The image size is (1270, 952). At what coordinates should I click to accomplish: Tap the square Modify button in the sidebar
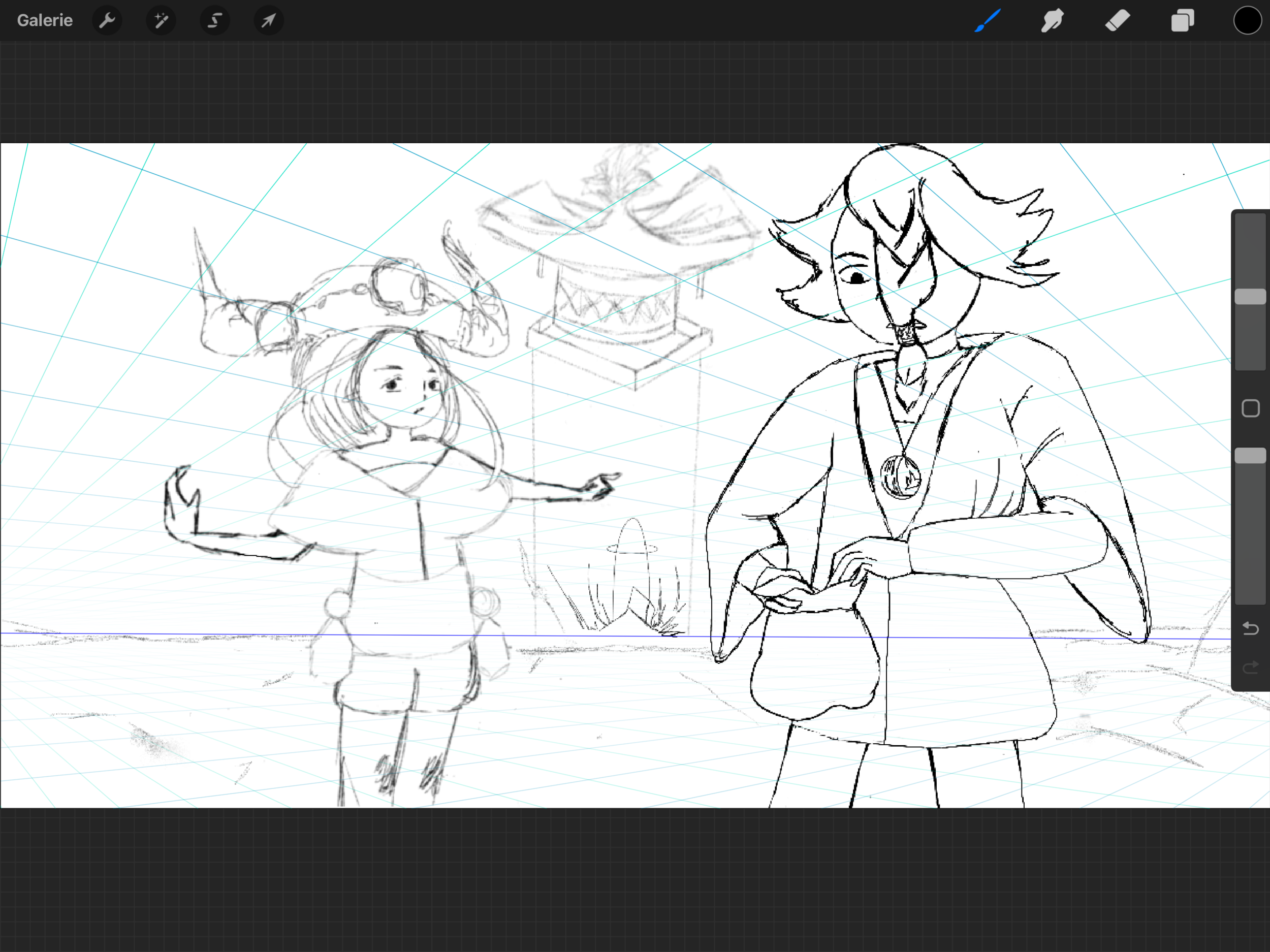tap(1250, 408)
